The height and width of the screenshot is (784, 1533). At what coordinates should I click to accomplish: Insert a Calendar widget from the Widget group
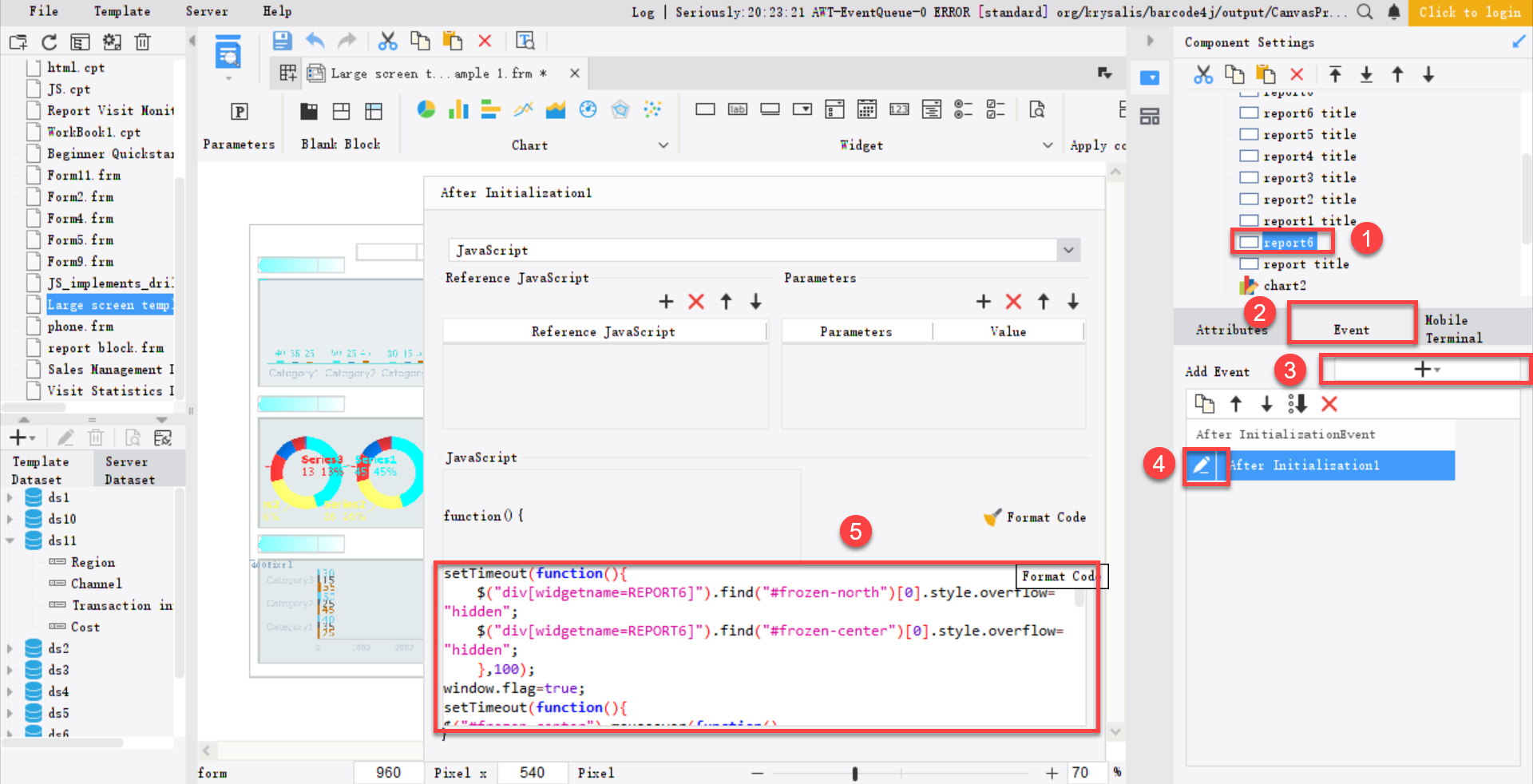[867, 109]
